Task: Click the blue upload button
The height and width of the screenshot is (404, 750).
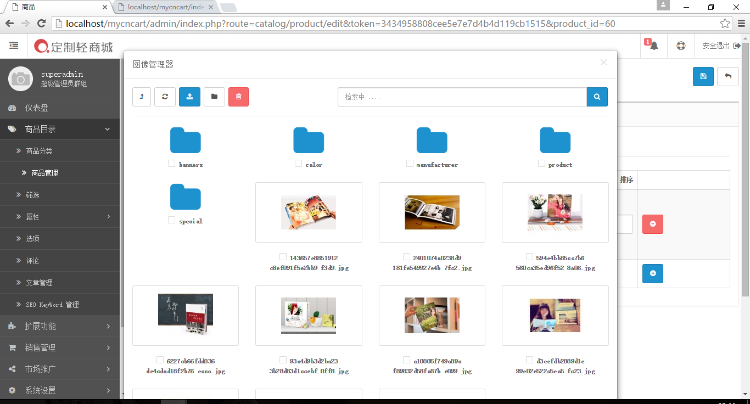Action: (x=190, y=97)
